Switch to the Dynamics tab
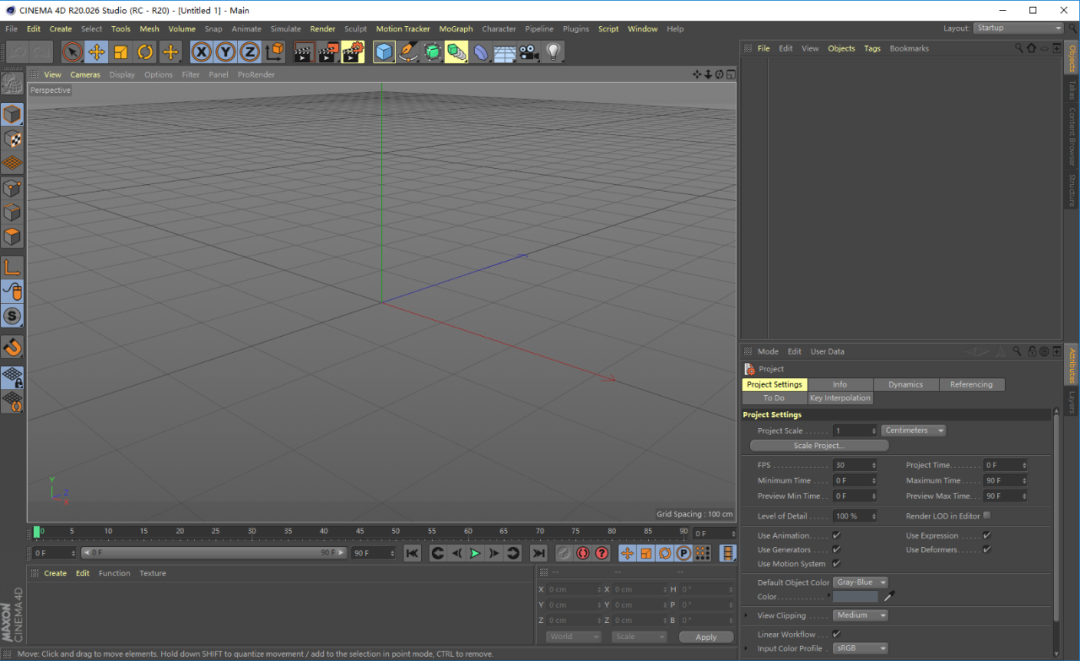 pyautogui.click(x=905, y=384)
